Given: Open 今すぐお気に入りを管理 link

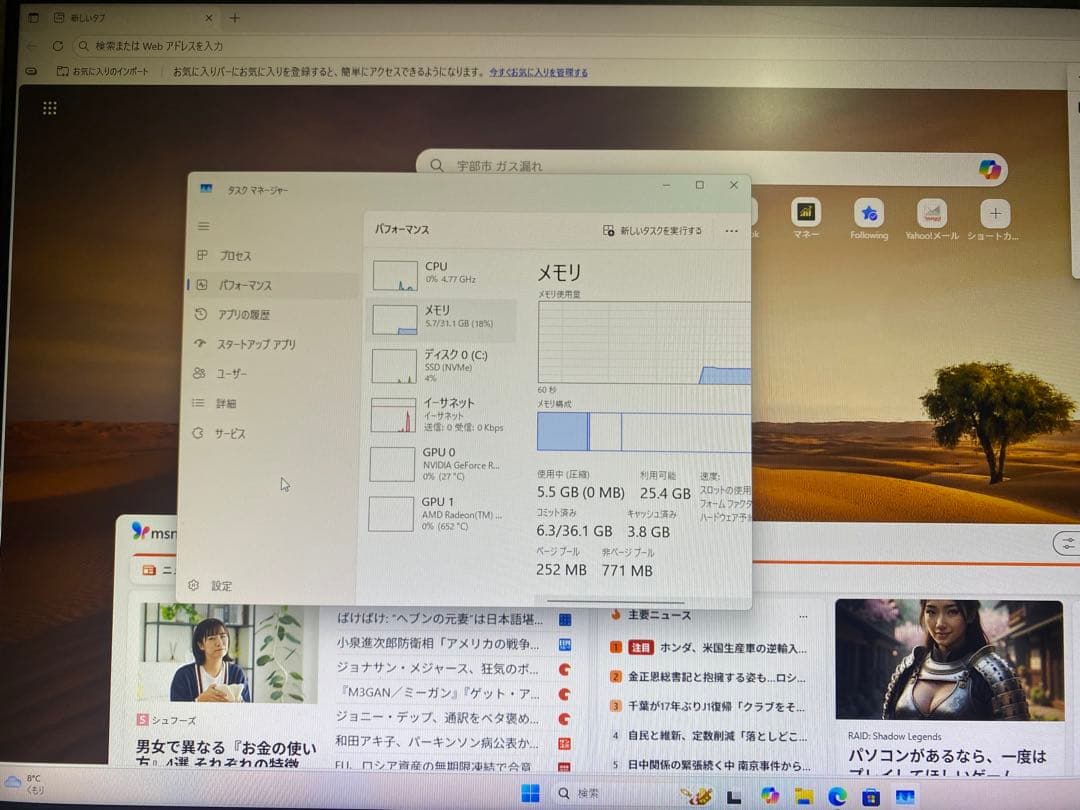Looking at the screenshot, I should pyautogui.click(x=540, y=72).
